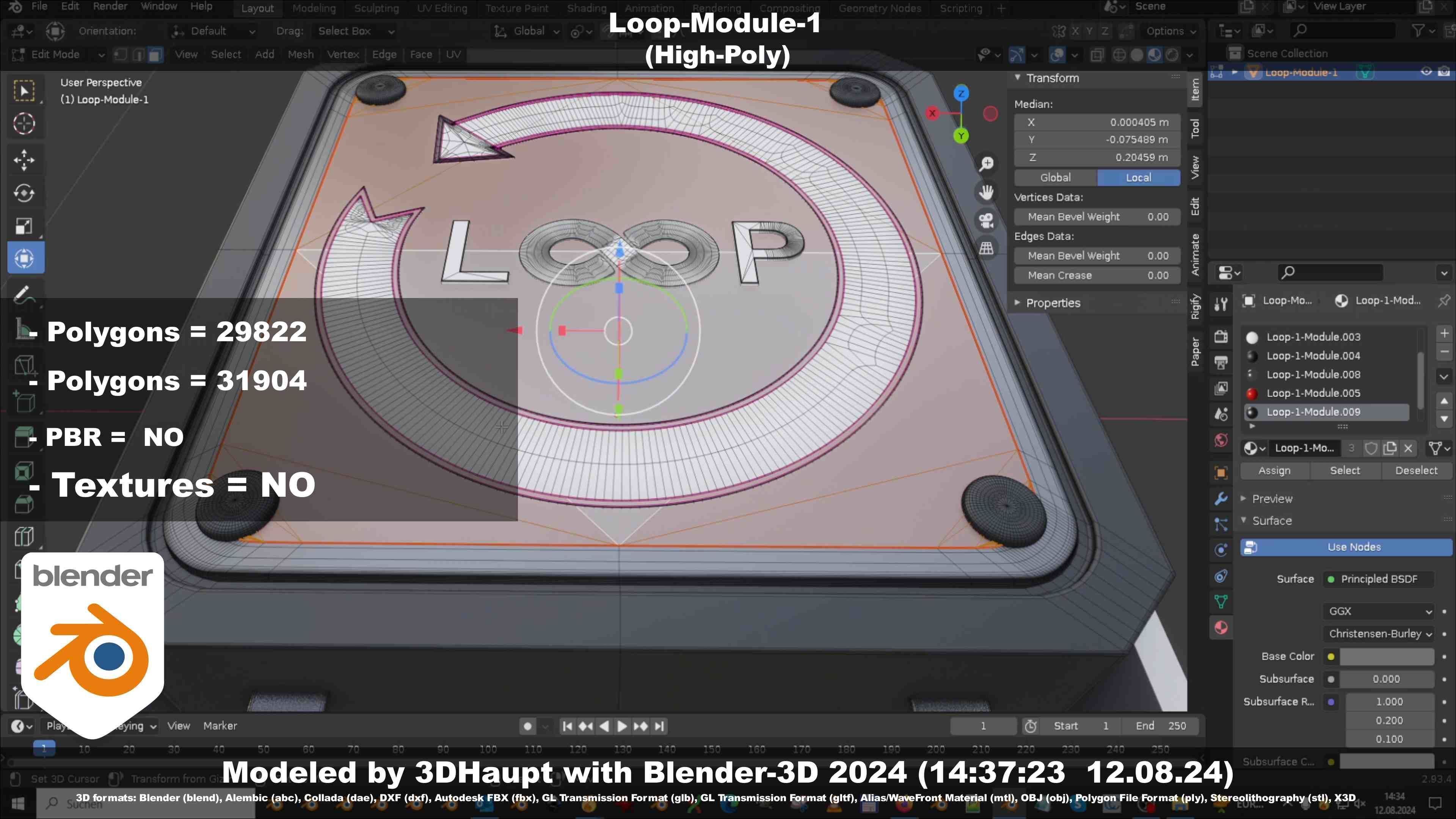Open Material properties tab icon
This screenshot has height=819, width=1456.
pos(1221,628)
